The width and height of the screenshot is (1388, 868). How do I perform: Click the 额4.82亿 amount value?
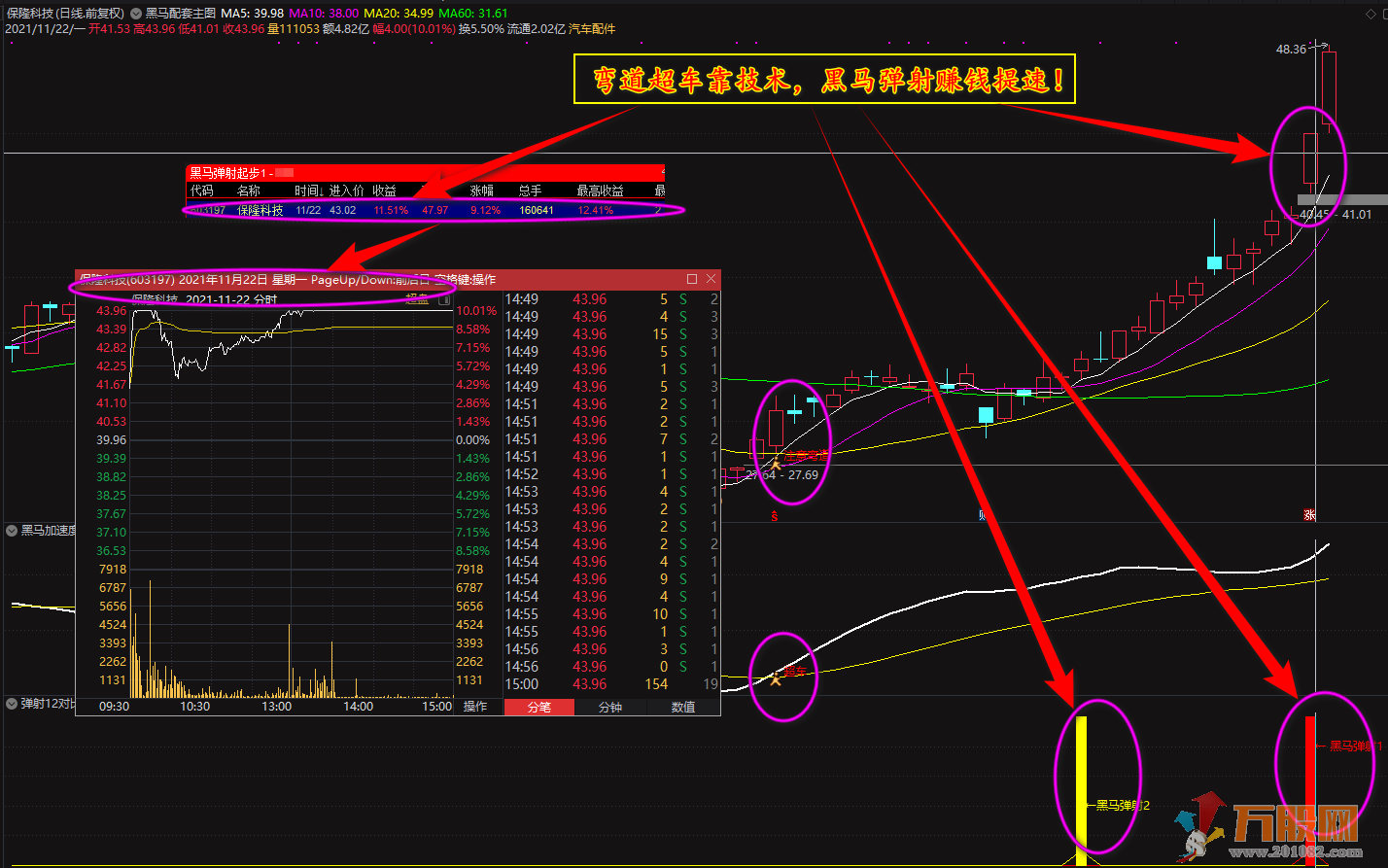click(345, 29)
